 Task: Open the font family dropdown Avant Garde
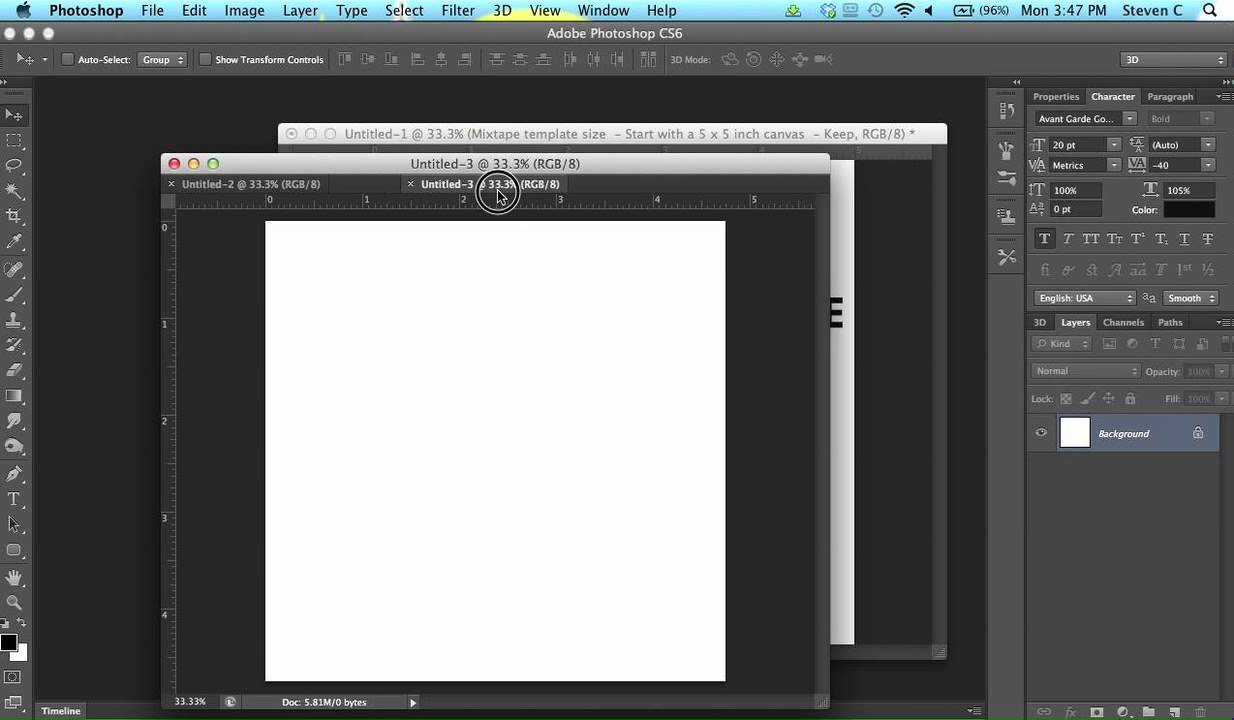tap(1129, 119)
